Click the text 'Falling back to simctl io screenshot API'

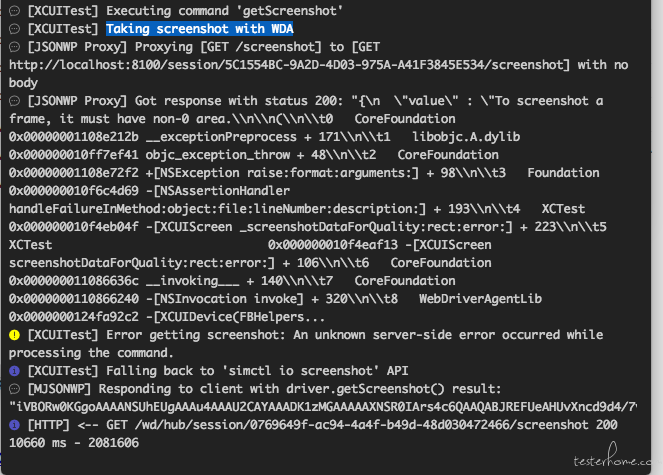(257, 371)
